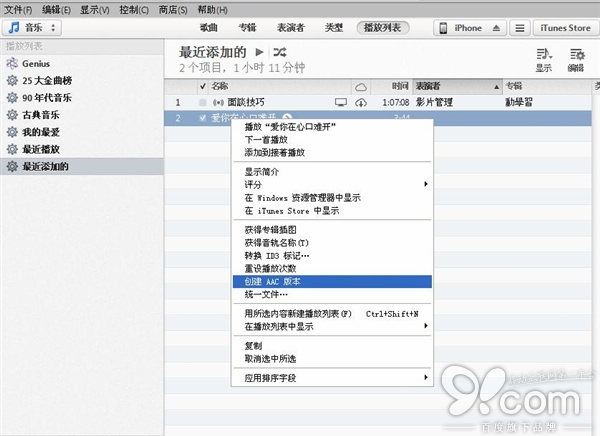Click the 勤學習 album cell

click(x=519, y=102)
